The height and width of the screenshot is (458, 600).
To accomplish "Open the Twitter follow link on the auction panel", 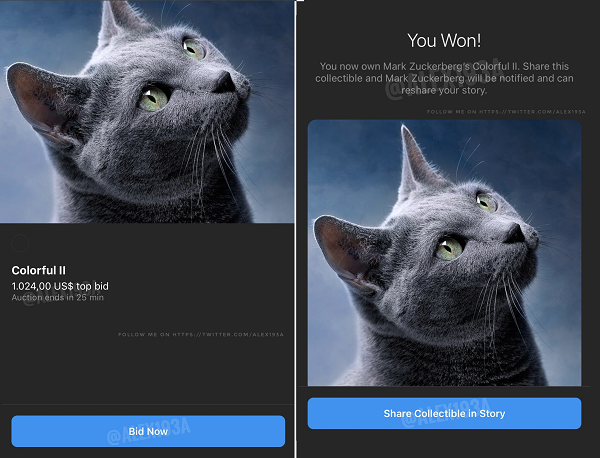I will (x=201, y=334).
